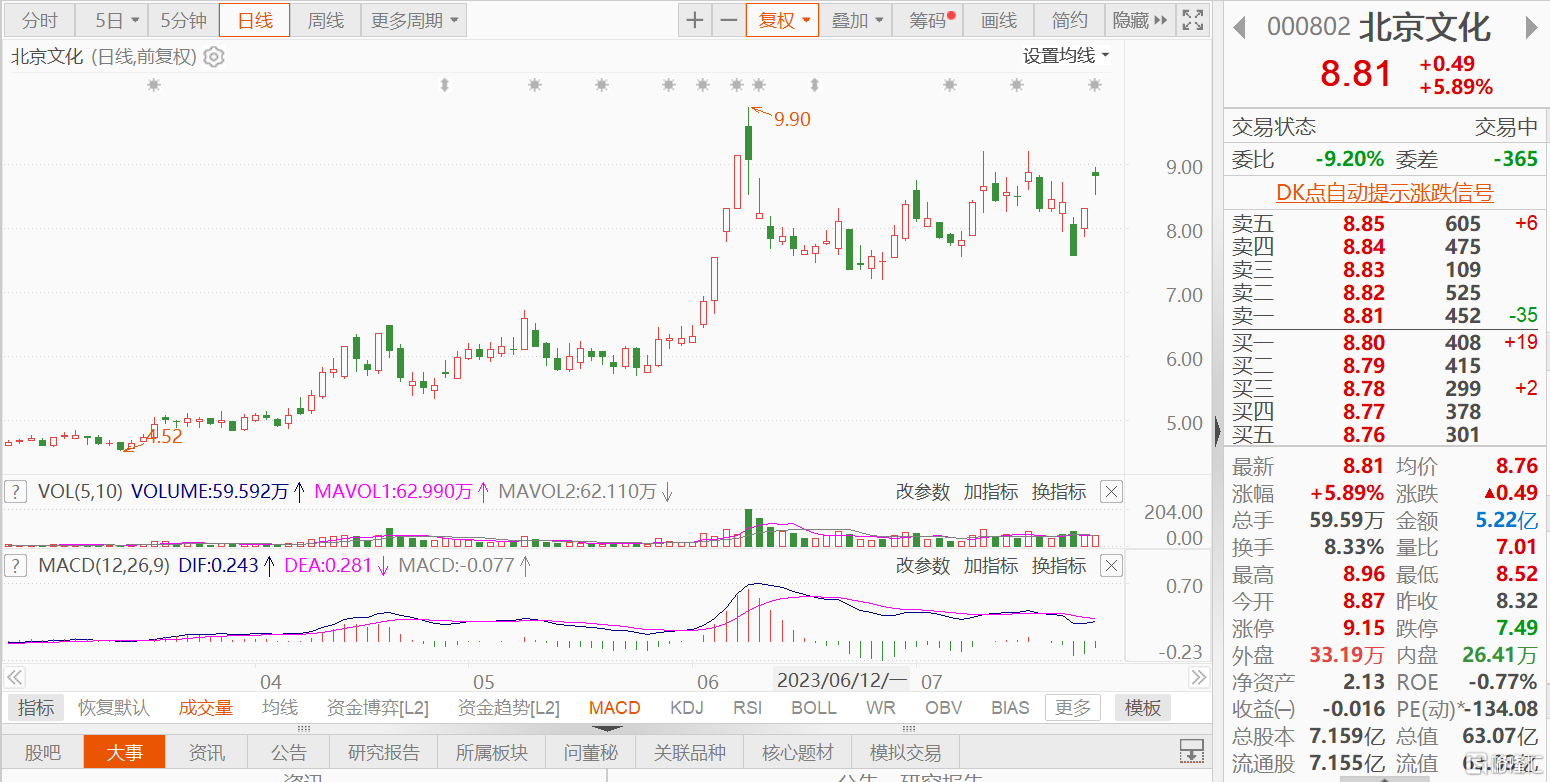Open help for MACD(12,26,9) indicator
The width and height of the screenshot is (1550, 782).
coord(16,566)
